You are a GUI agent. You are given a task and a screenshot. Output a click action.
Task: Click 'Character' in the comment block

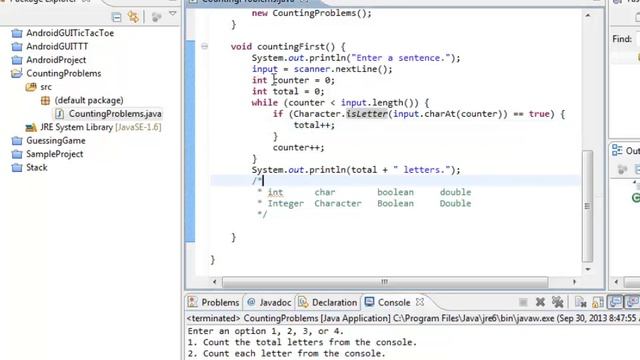point(338,203)
